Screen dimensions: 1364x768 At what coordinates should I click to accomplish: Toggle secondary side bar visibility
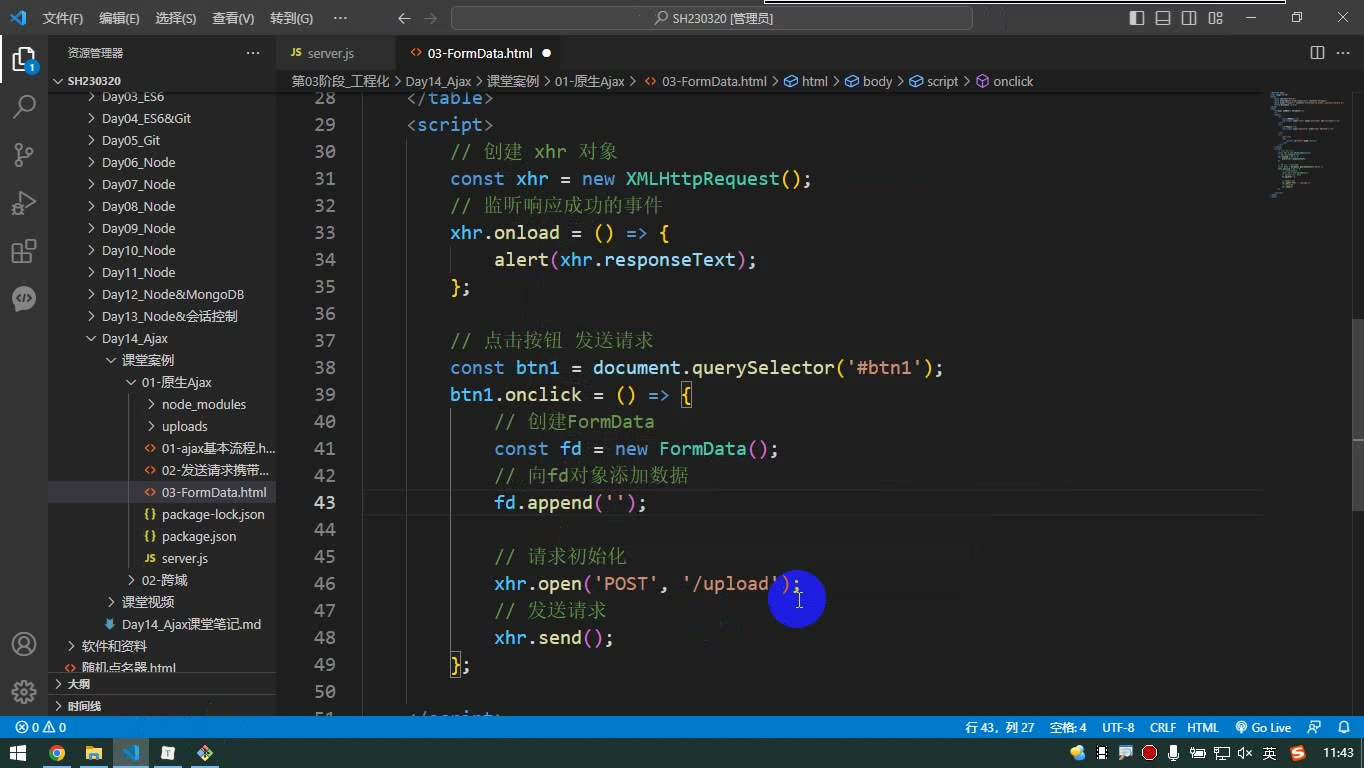click(1189, 18)
